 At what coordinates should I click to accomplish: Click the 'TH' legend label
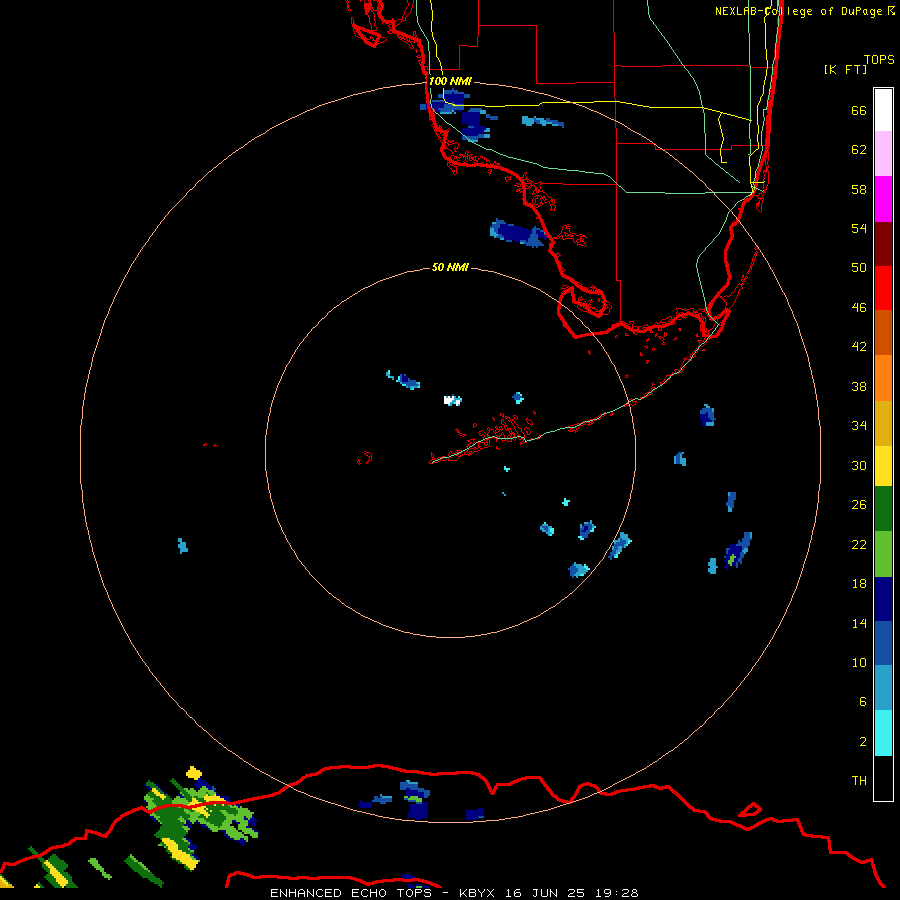859,781
